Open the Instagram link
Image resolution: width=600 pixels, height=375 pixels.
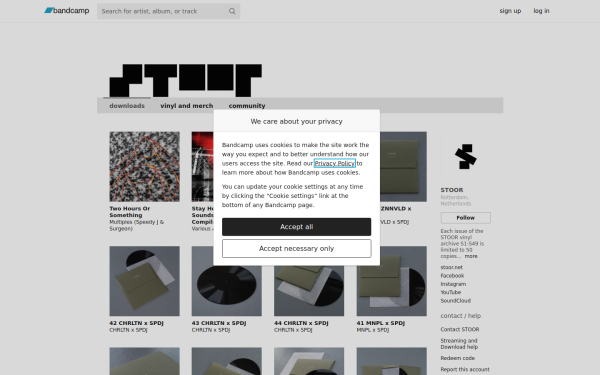point(453,284)
